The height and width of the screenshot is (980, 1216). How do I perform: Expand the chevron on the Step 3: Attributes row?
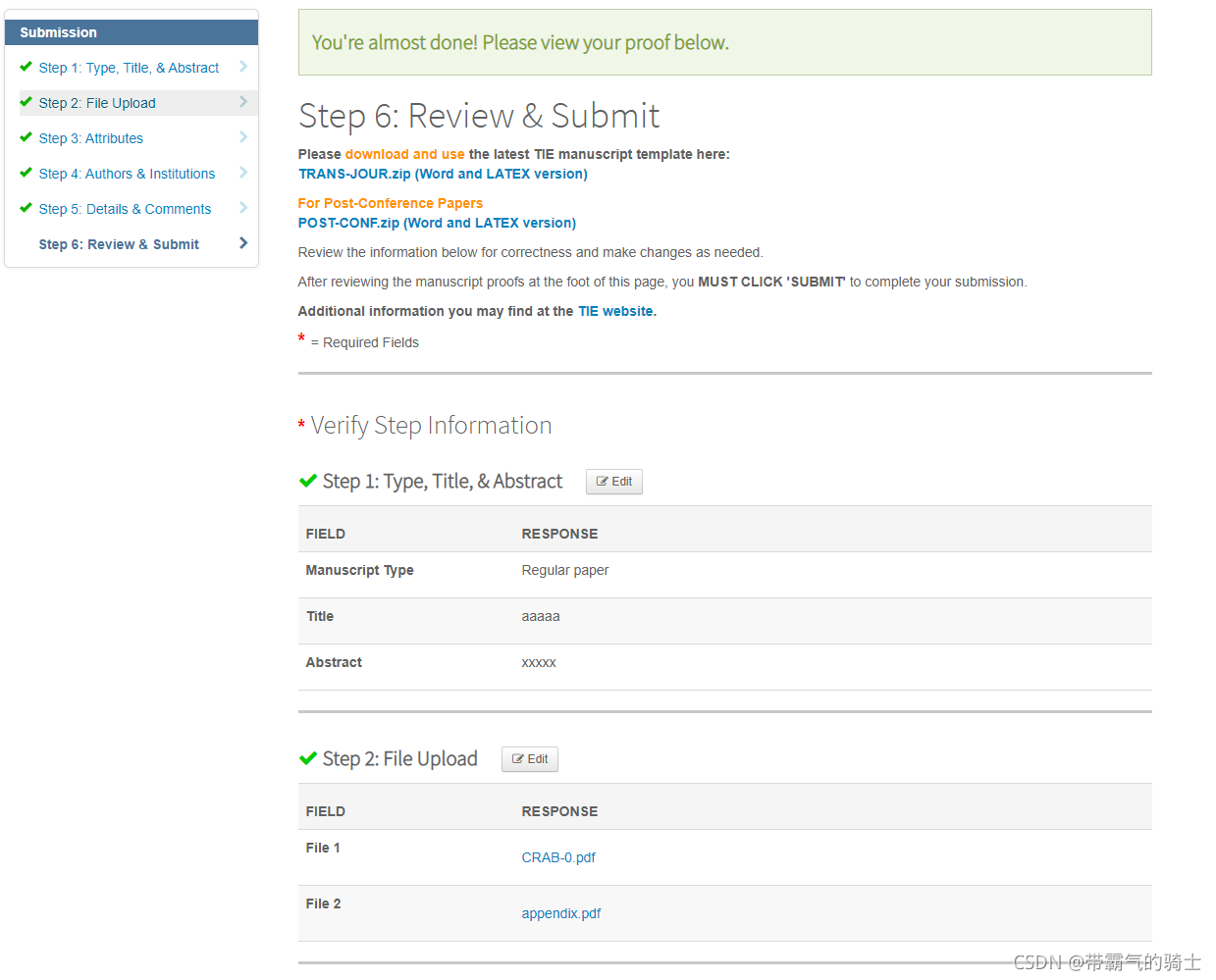(243, 137)
